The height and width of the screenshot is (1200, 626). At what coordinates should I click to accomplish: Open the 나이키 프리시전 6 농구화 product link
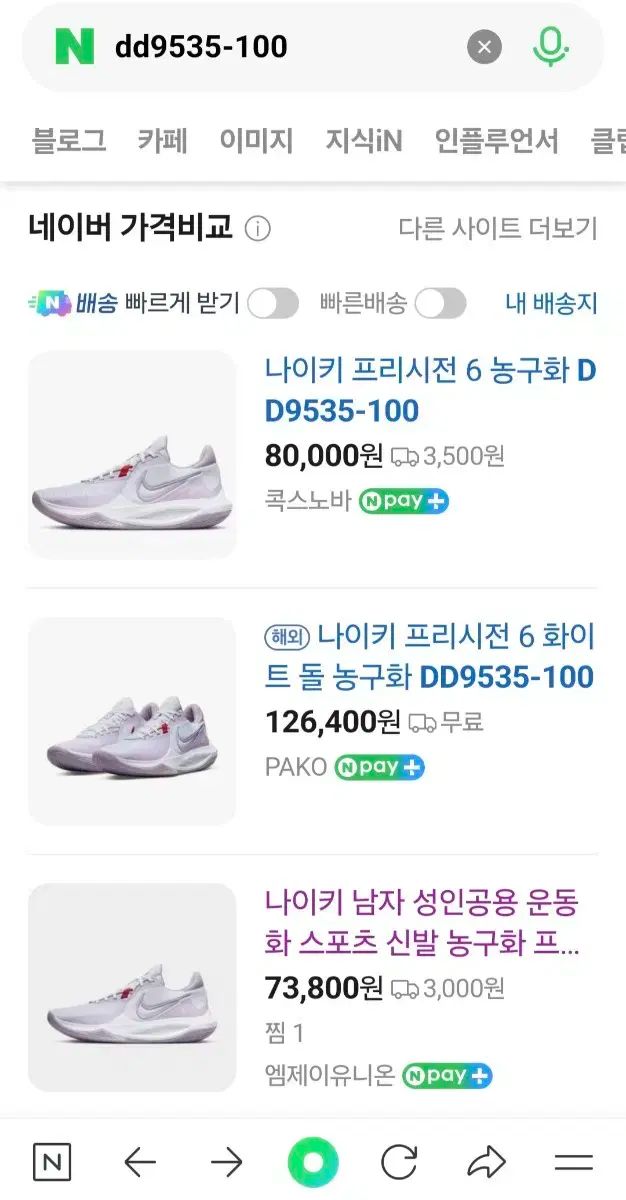coord(428,390)
